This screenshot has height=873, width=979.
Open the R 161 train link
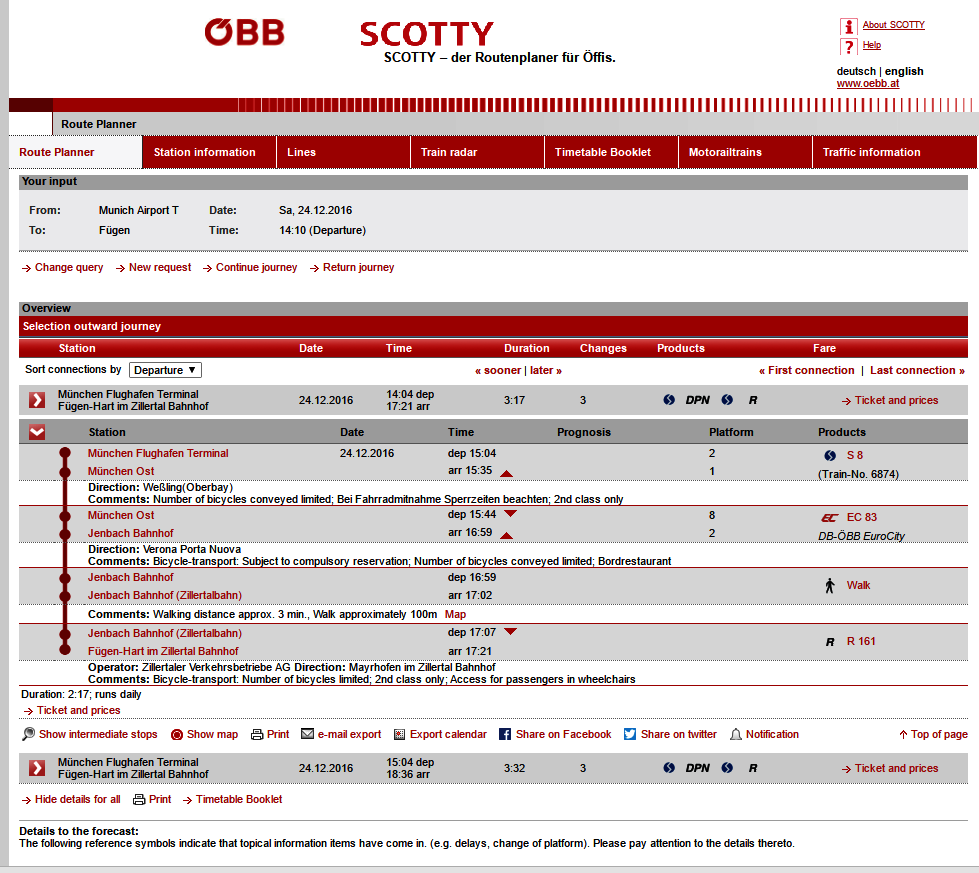pyautogui.click(x=861, y=641)
